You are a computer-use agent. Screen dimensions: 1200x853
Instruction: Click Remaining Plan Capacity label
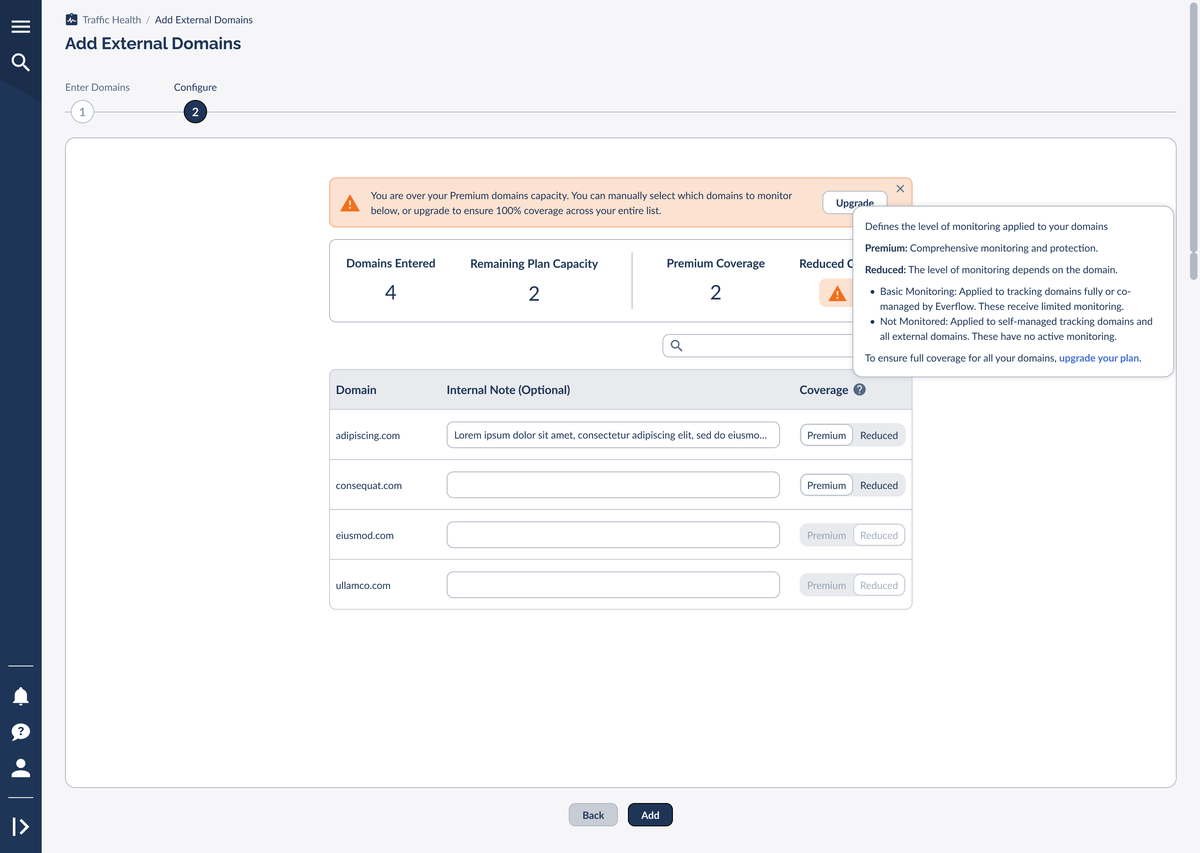[x=534, y=264]
